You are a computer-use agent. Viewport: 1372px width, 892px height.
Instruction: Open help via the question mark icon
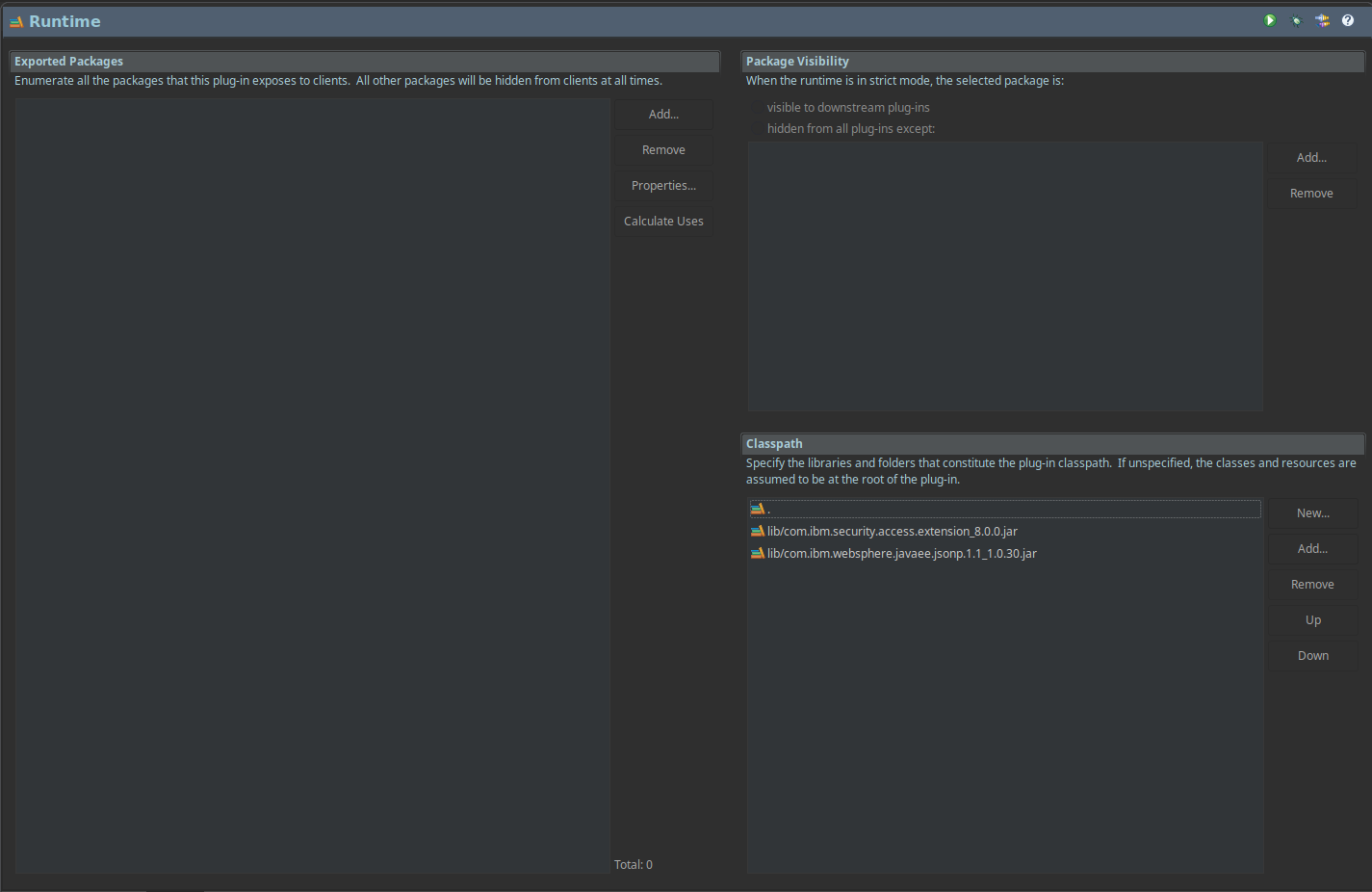(x=1348, y=20)
